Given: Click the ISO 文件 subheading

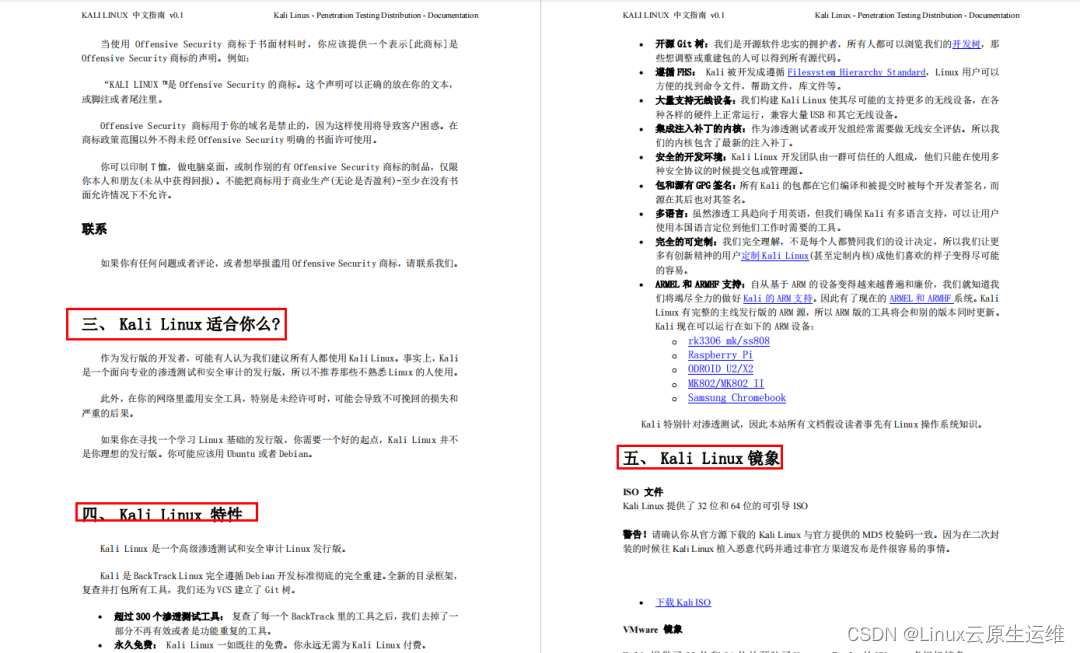Looking at the screenshot, I should pos(643,492).
